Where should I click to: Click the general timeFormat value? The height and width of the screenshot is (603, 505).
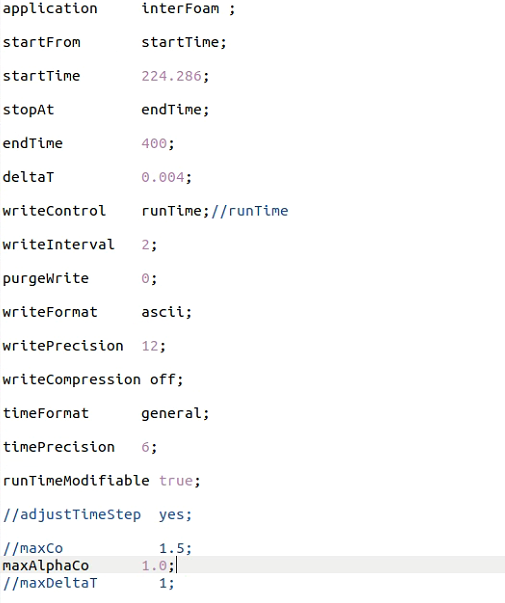(171, 413)
